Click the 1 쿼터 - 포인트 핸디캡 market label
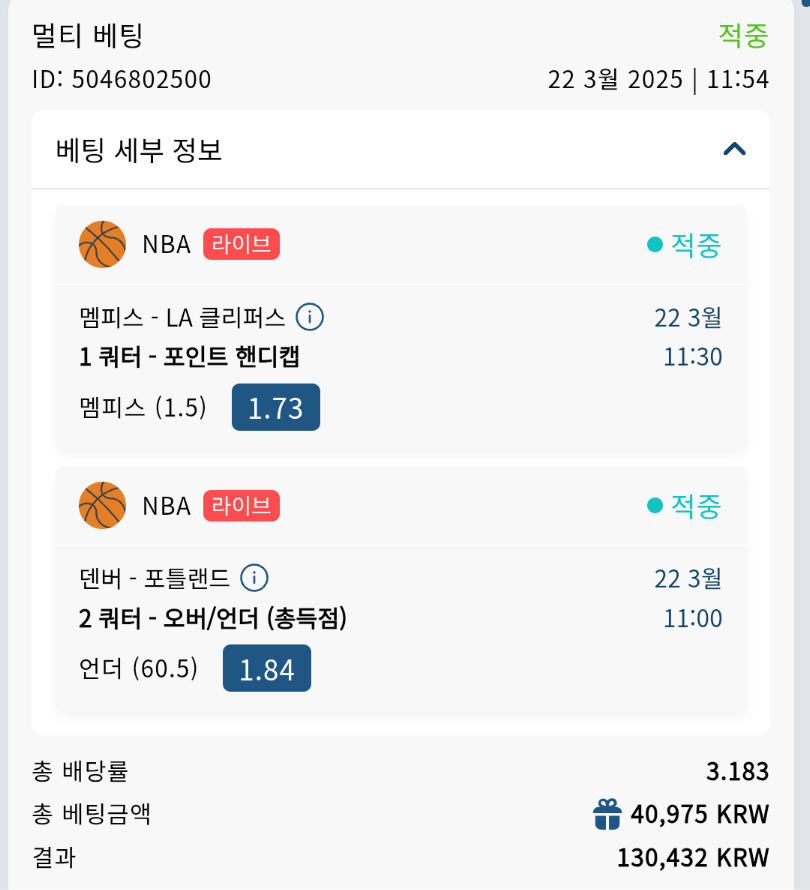This screenshot has width=810, height=890. point(189,357)
